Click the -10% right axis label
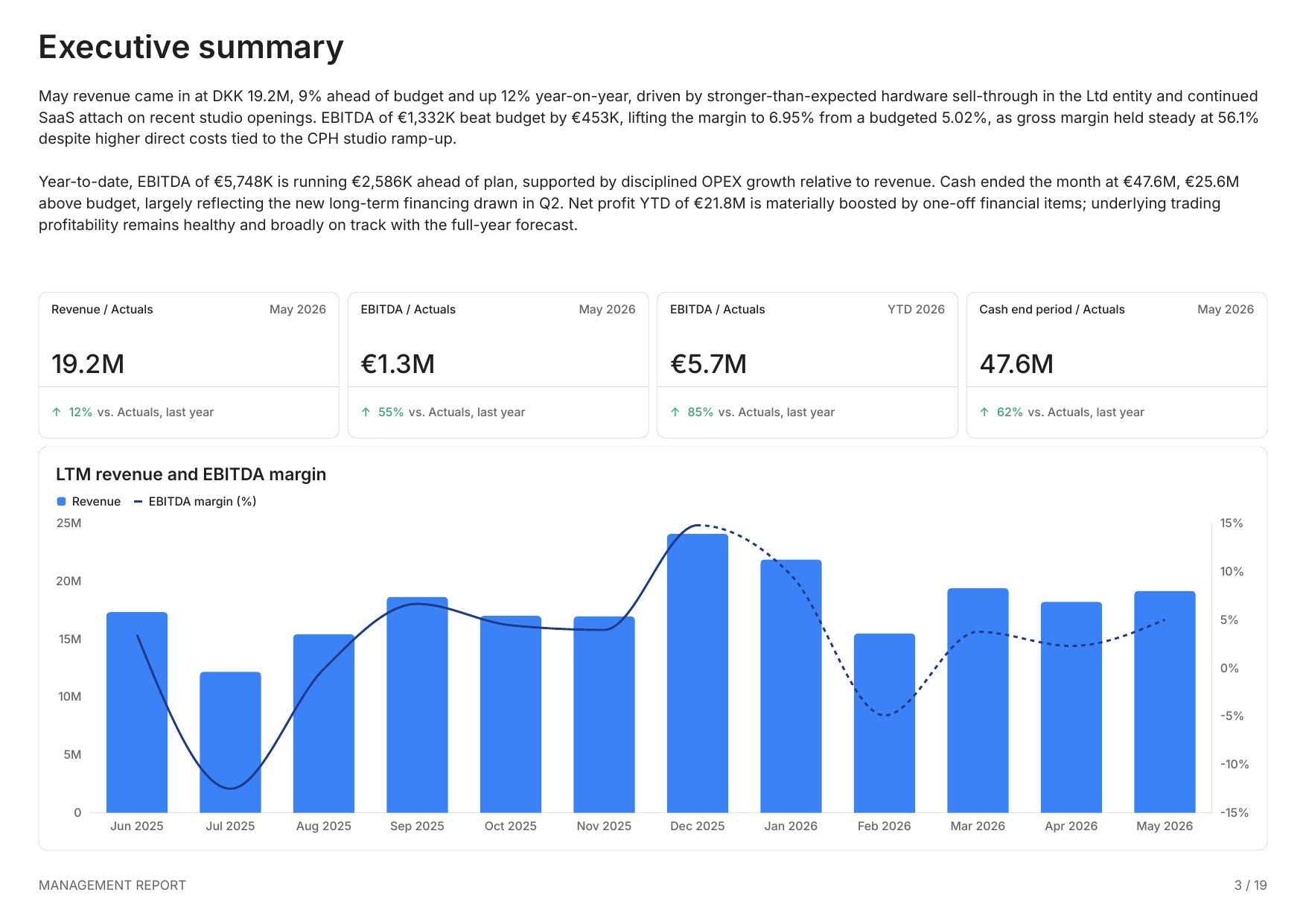 tap(1235, 765)
